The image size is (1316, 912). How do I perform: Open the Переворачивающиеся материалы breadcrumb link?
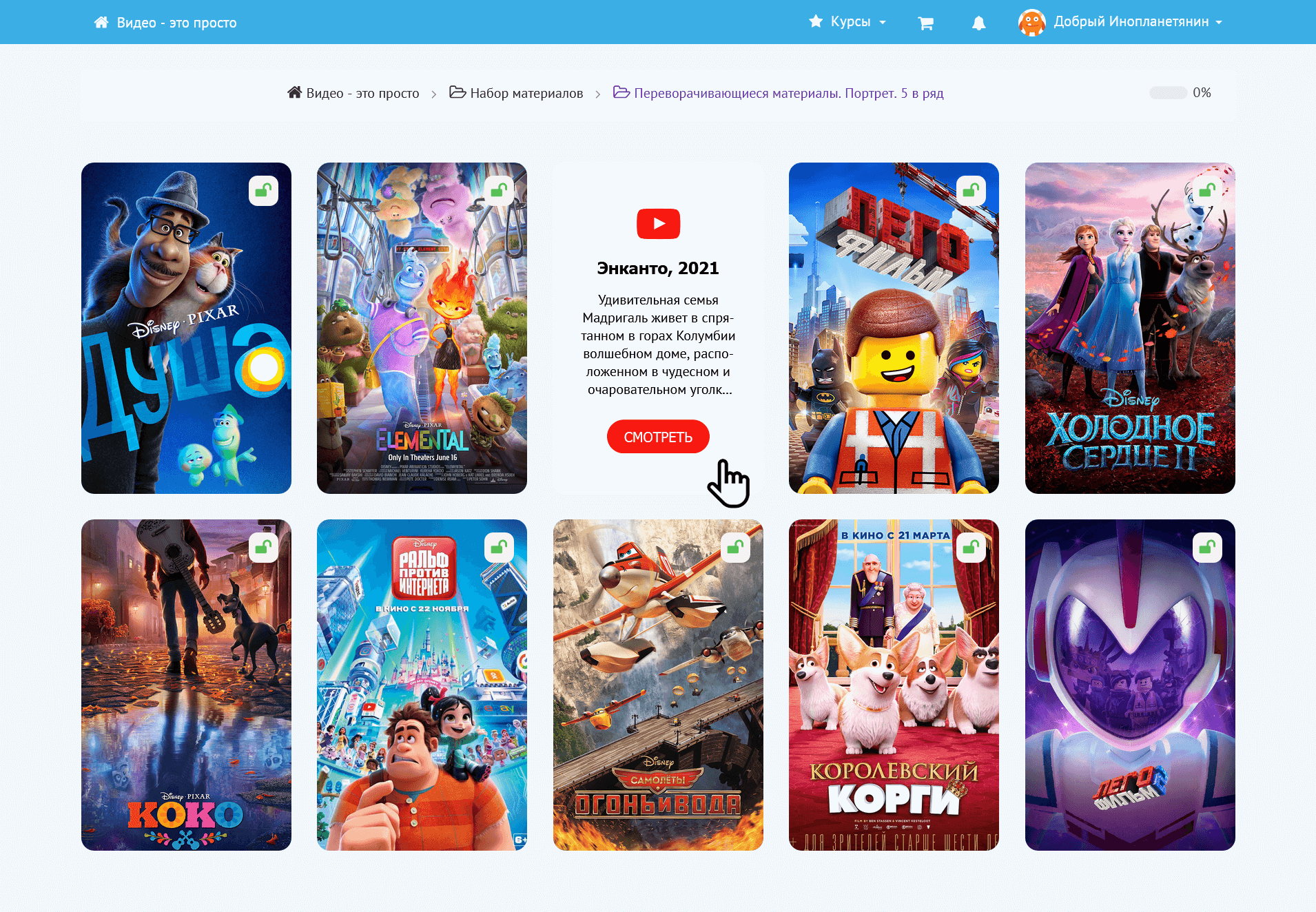[x=788, y=93]
